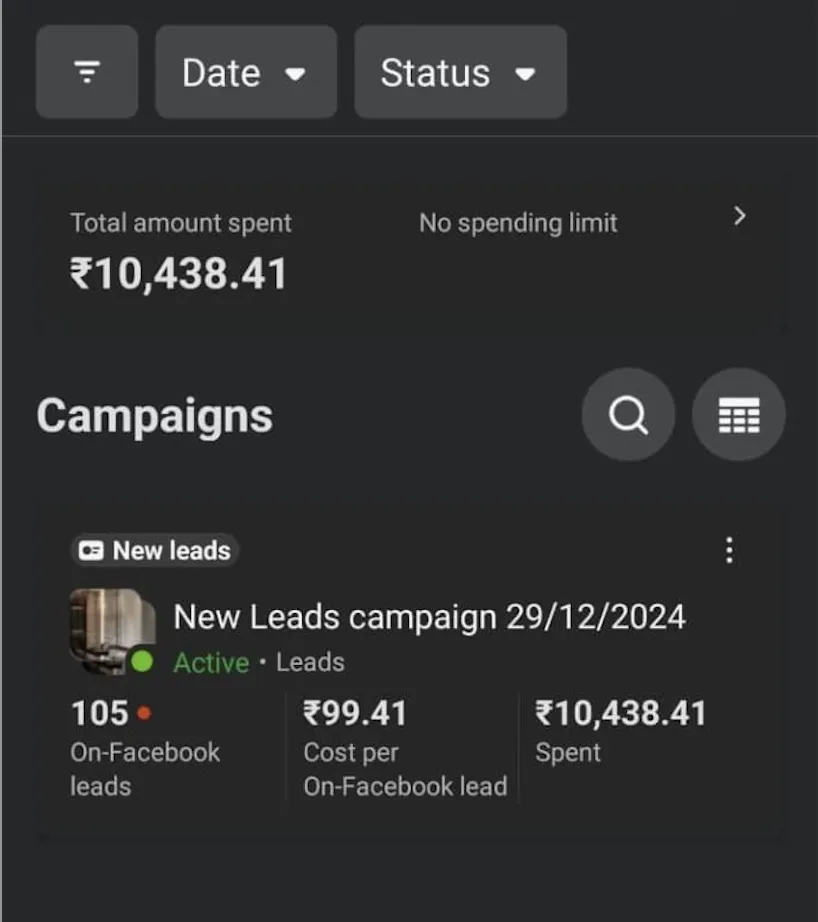Image resolution: width=818 pixels, height=922 pixels.
Task: Click the New leads objective badge
Action: pos(155,550)
